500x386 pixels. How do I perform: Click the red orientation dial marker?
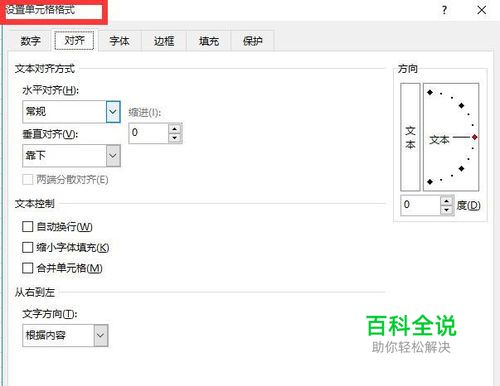(475, 137)
